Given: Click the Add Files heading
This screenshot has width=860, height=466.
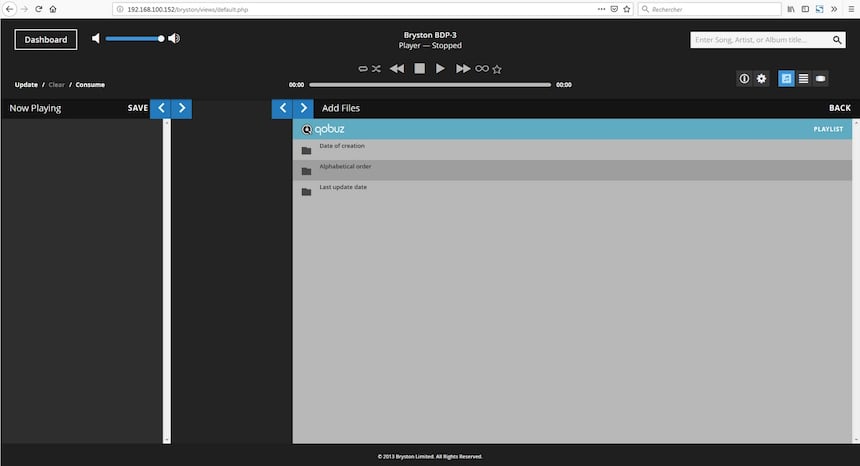Looking at the screenshot, I should tap(341, 109).
